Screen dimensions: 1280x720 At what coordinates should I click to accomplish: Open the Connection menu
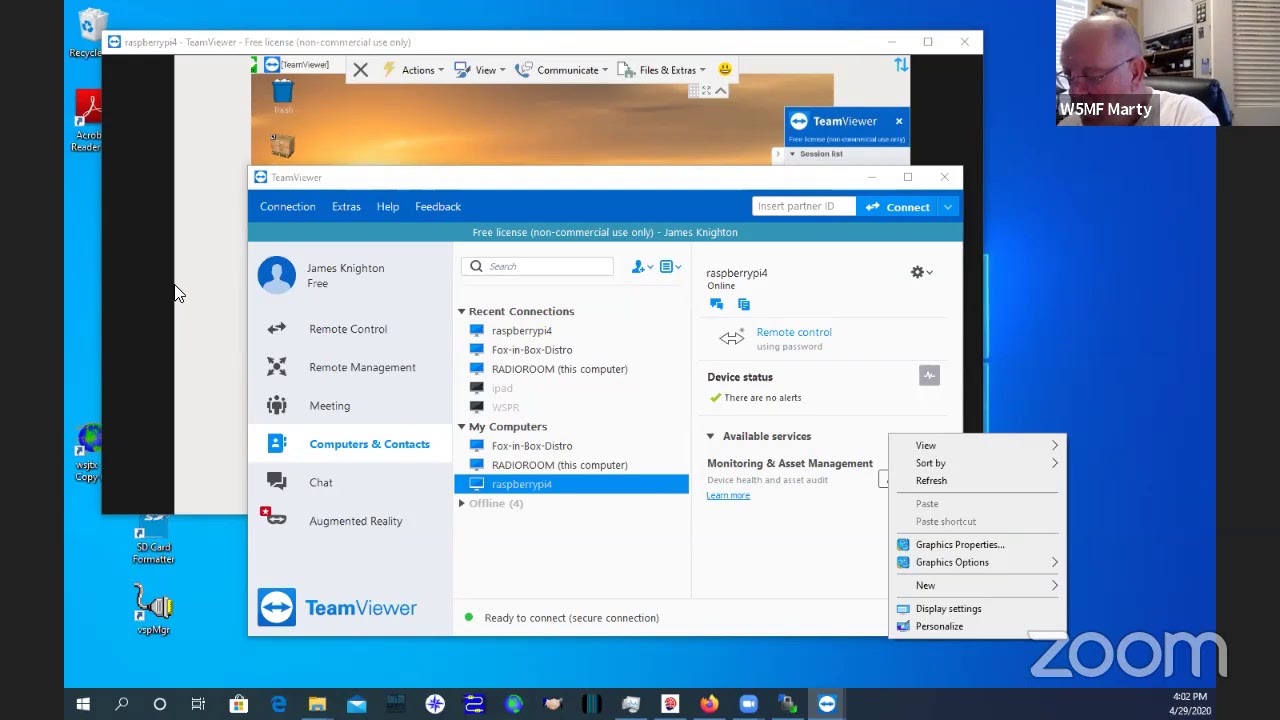pos(288,207)
